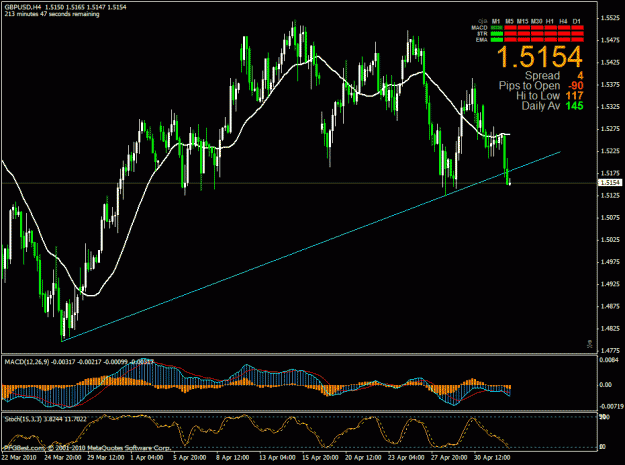Click the red EMA D1 signal cell

coord(578,40)
